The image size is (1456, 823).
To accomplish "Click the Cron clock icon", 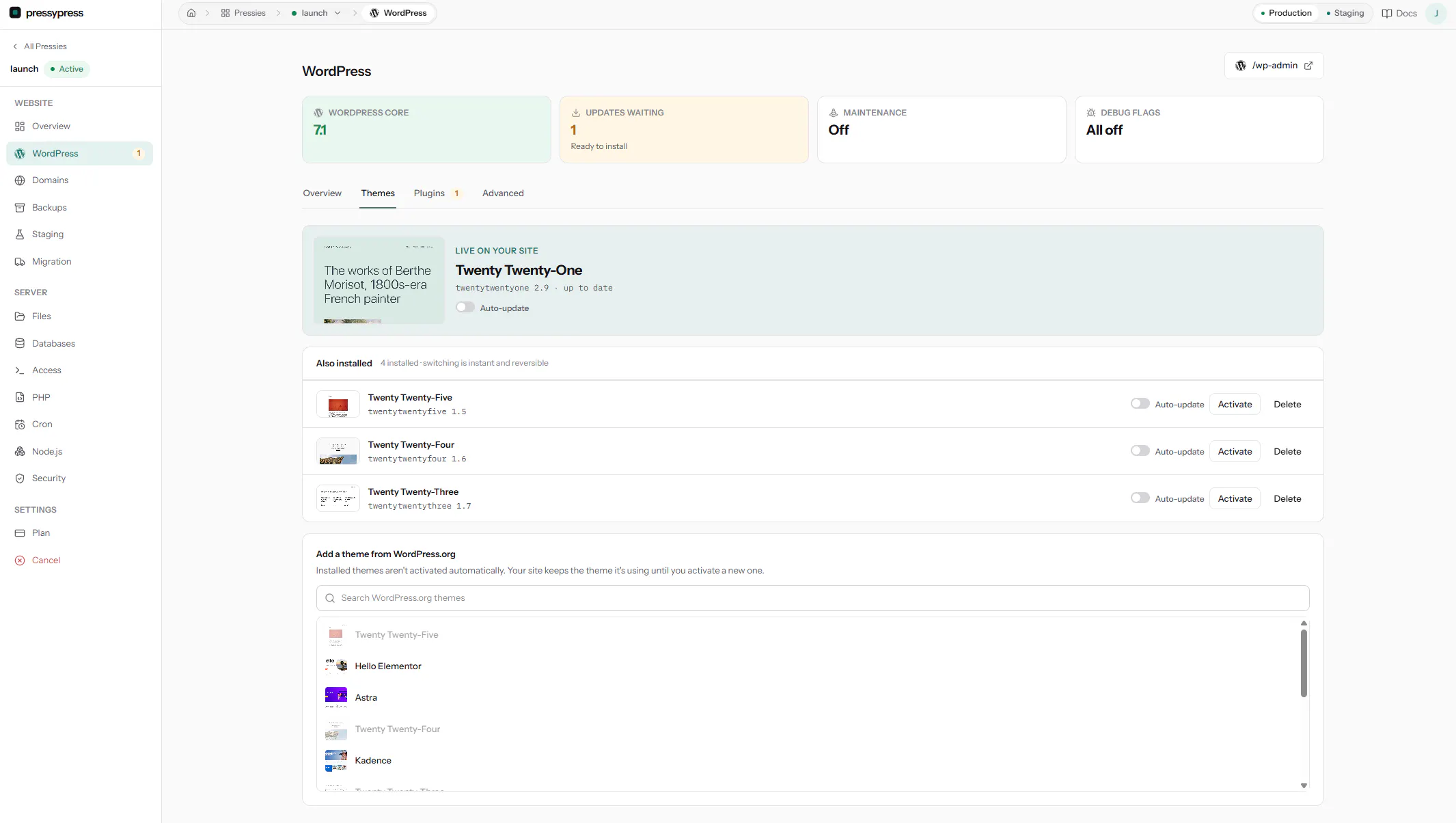I will tap(20, 424).
